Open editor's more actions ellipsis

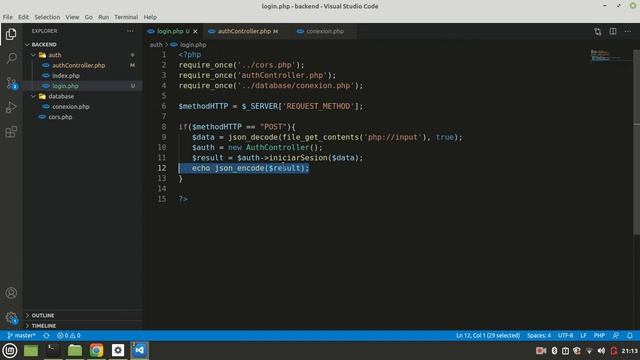pyautogui.click(x=628, y=31)
